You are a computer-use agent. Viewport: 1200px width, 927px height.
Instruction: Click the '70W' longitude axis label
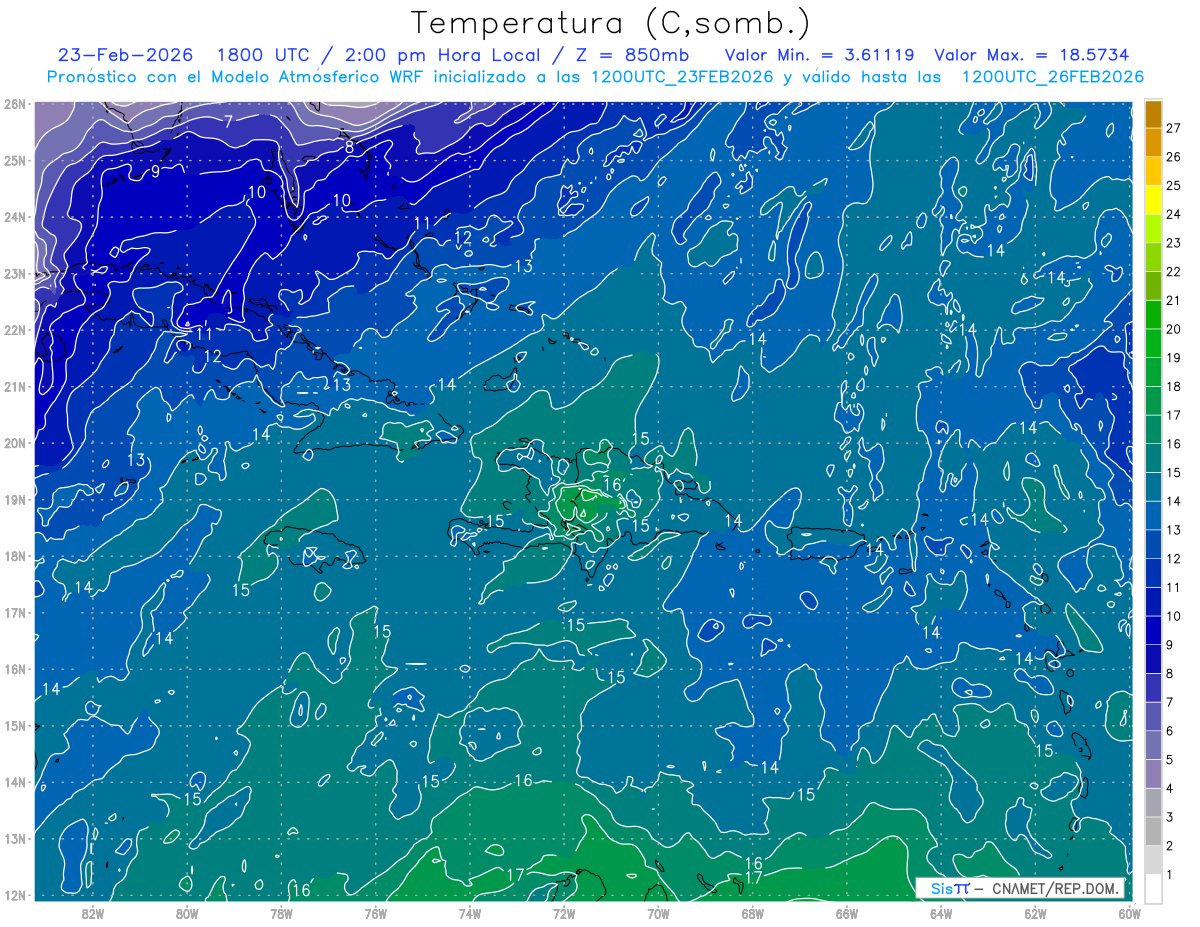[x=658, y=912]
